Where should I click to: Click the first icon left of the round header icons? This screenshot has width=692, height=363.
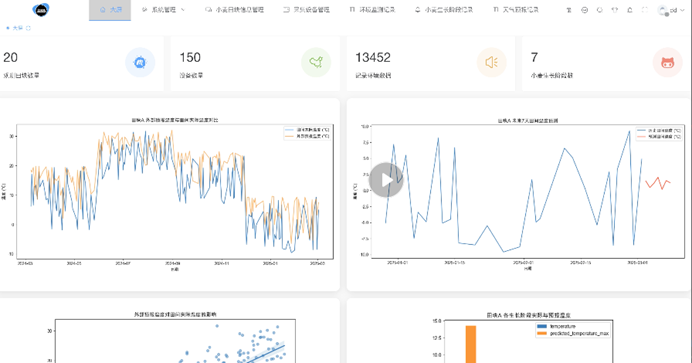click(x=569, y=10)
